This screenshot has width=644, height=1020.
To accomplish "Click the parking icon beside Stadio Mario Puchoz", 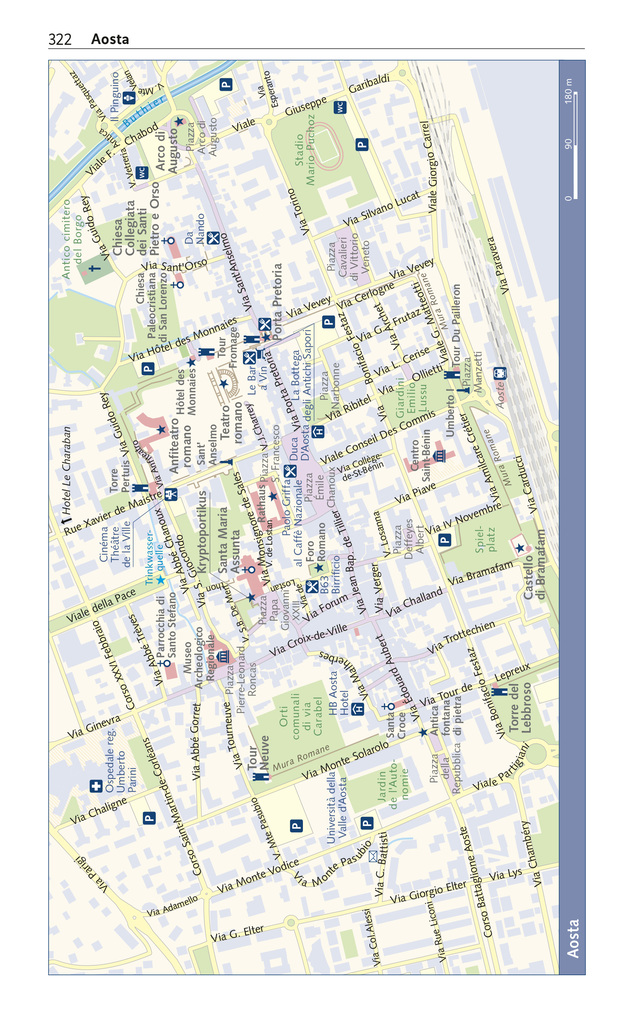I will (x=362, y=145).
